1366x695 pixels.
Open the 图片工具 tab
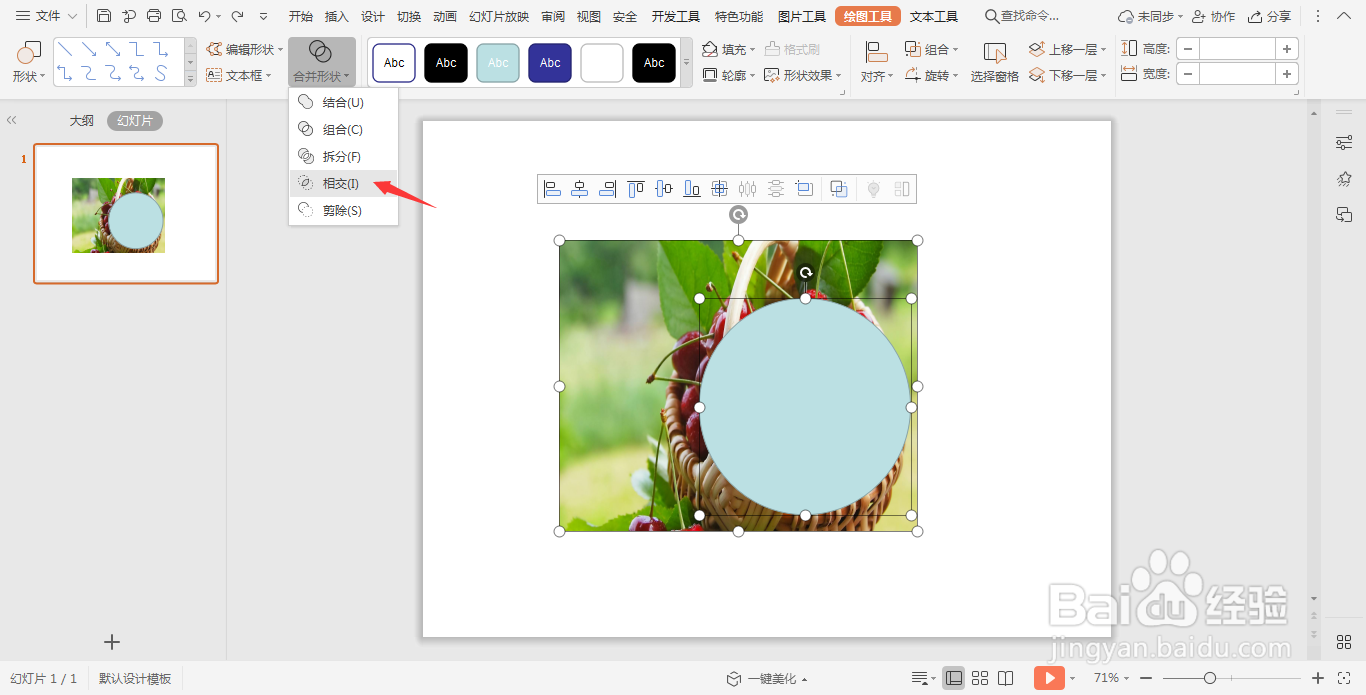pyautogui.click(x=802, y=16)
